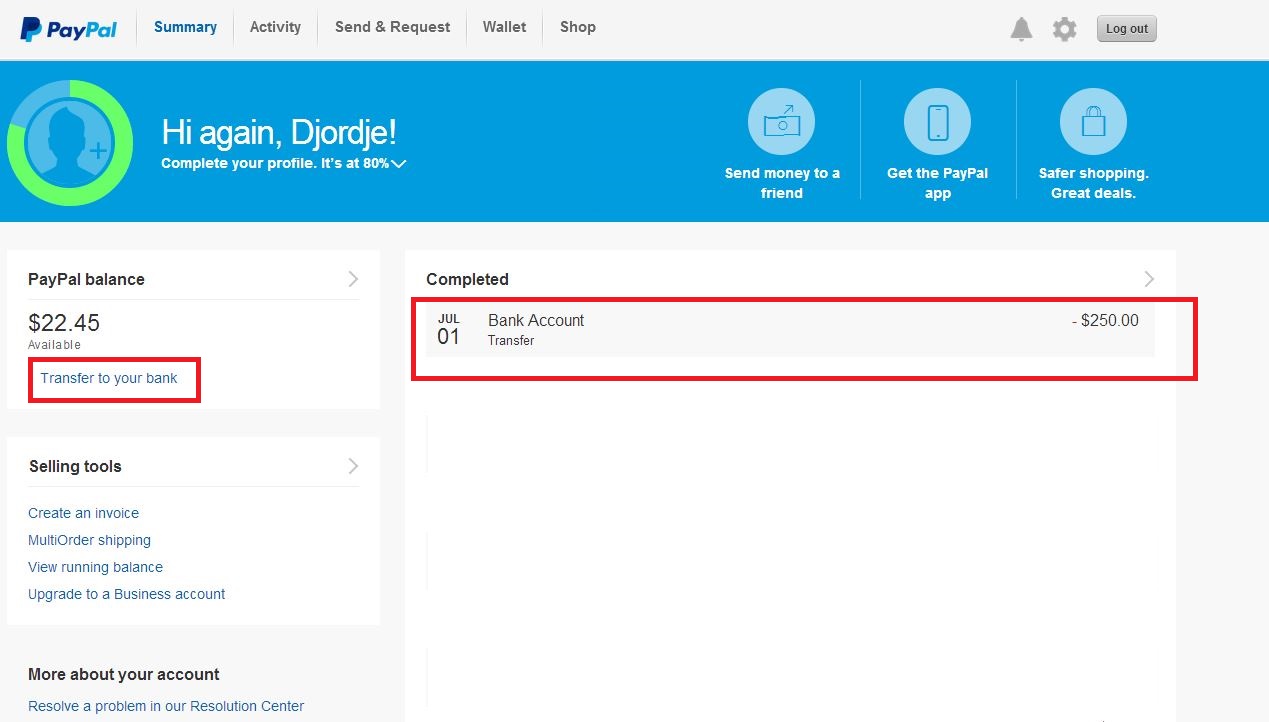Open the Jul 01 Bank Account transfer row
Image resolution: width=1269 pixels, height=722 pixels.
(x=790, y=330)
